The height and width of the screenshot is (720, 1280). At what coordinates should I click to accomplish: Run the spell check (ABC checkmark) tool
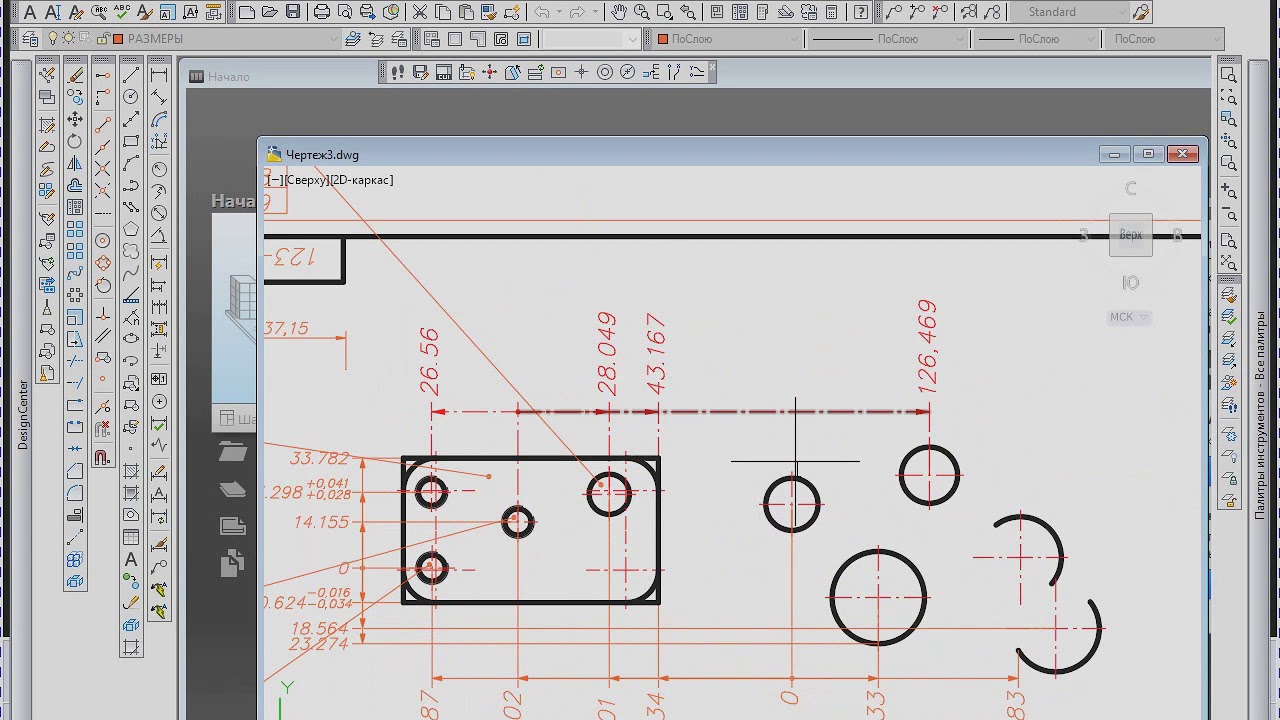pos(124,12)
